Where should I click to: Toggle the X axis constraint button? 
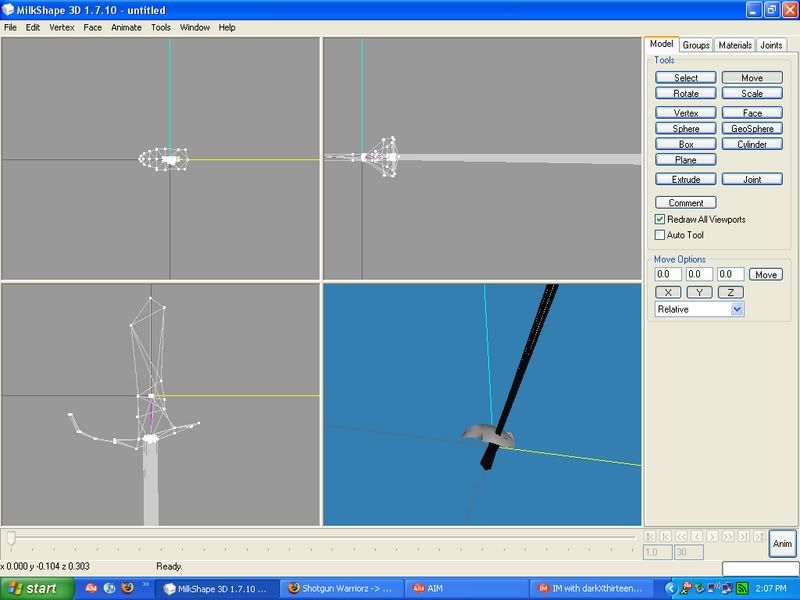coord(668,292)
